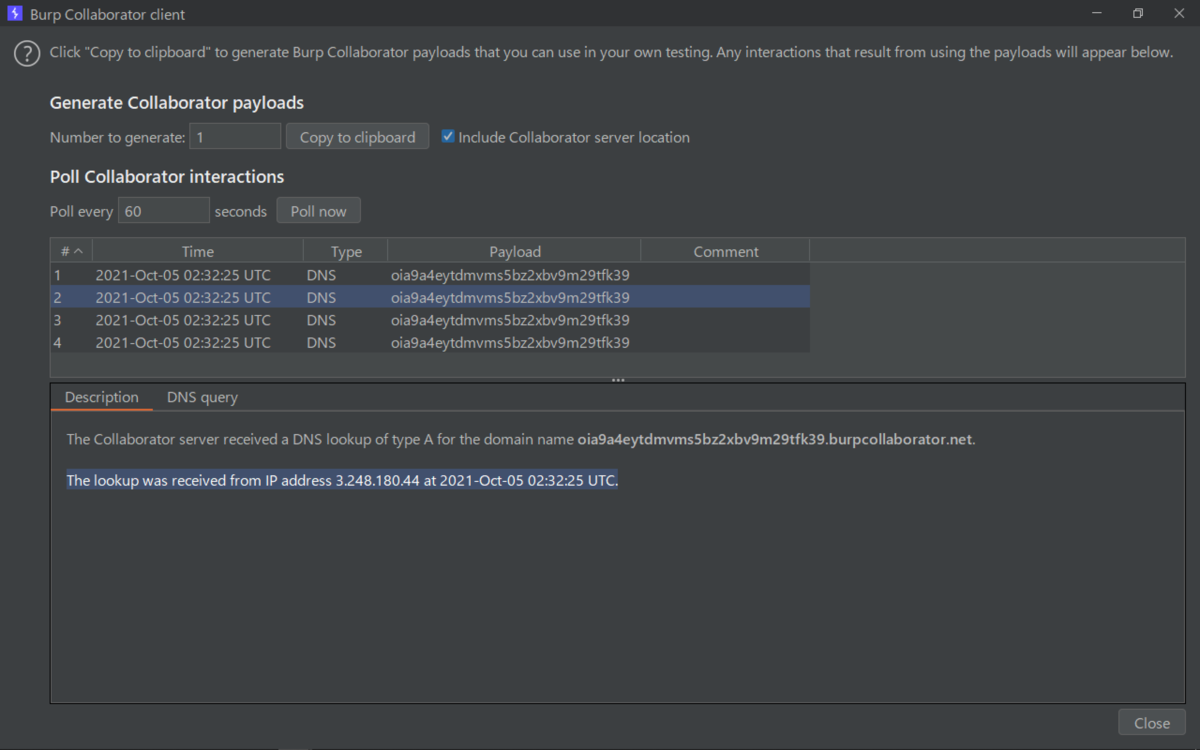
Task: Click the highlighted lookup IP address sentence
Action: [x=342, y=481]
